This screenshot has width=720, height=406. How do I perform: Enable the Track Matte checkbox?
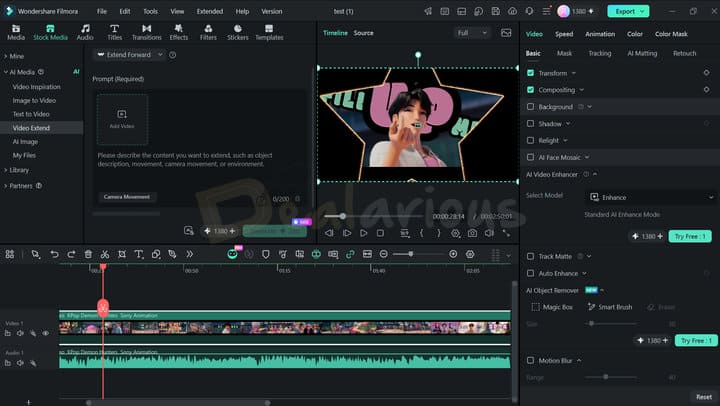click(530, 256)
